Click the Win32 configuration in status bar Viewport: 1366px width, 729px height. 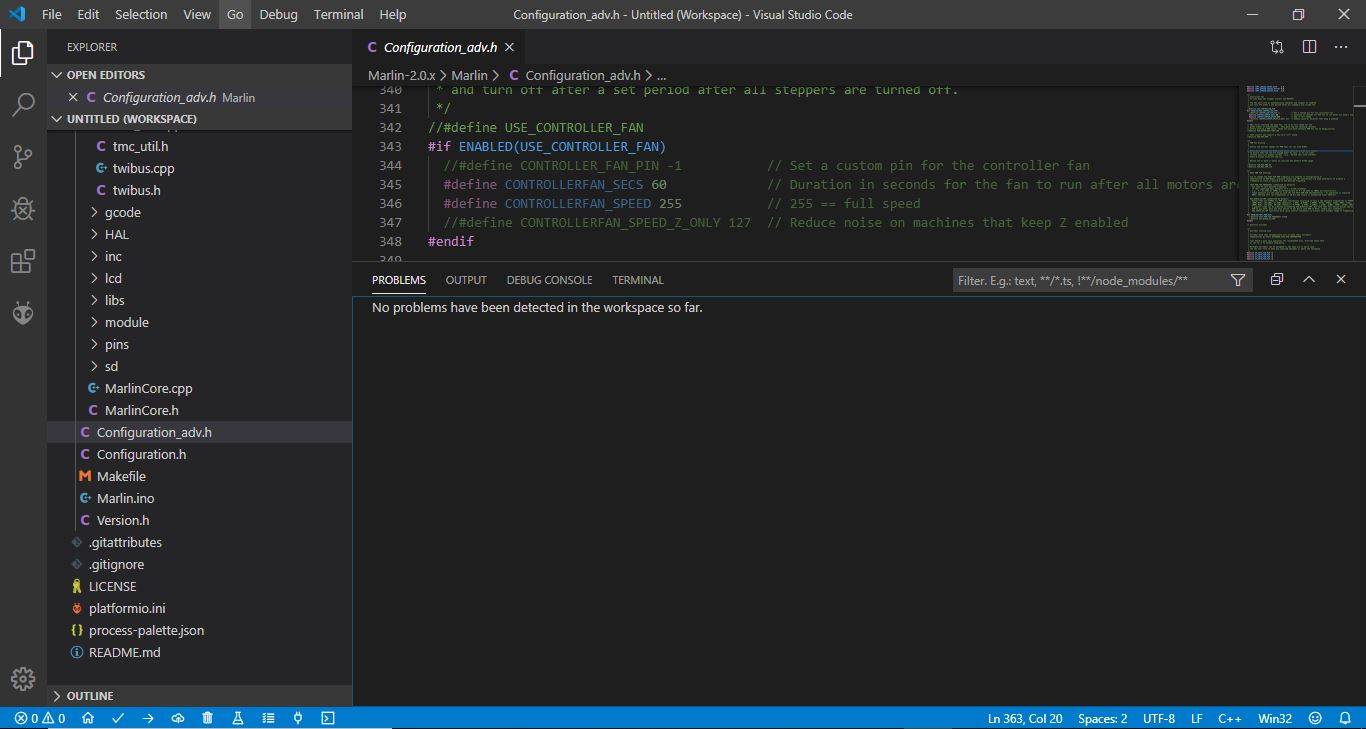(x=1275, y=718)
